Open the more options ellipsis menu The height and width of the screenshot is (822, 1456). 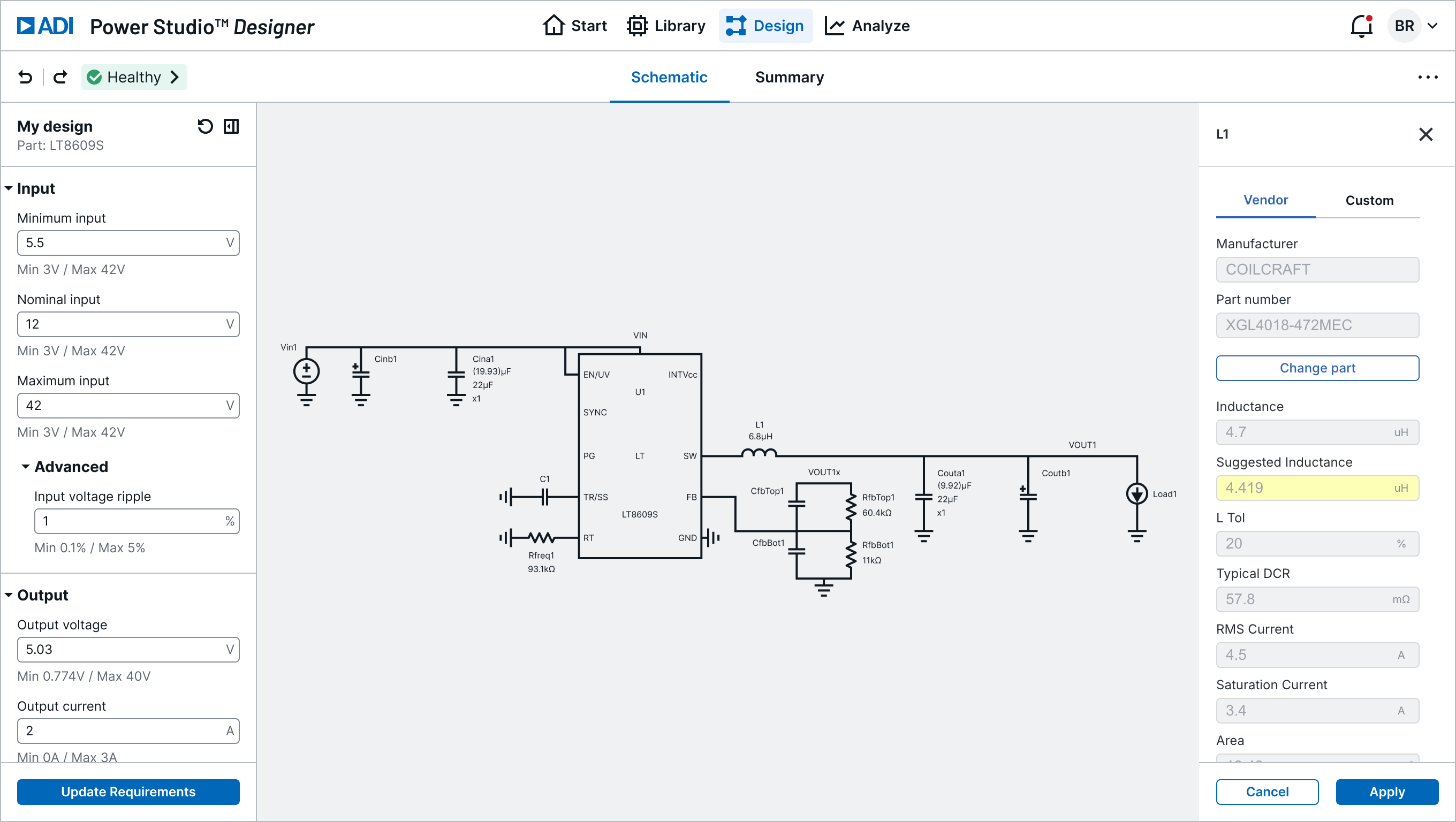pyautogui.click(x=1428, y=77)
